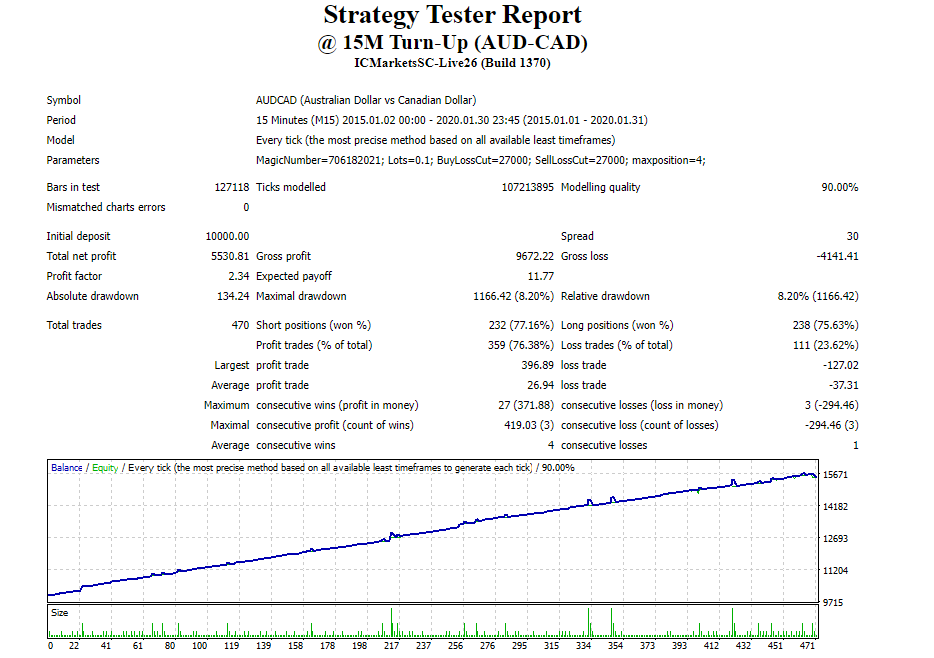Click the Period label
This screenshot has width=934, height=658.
coord(61,120)
